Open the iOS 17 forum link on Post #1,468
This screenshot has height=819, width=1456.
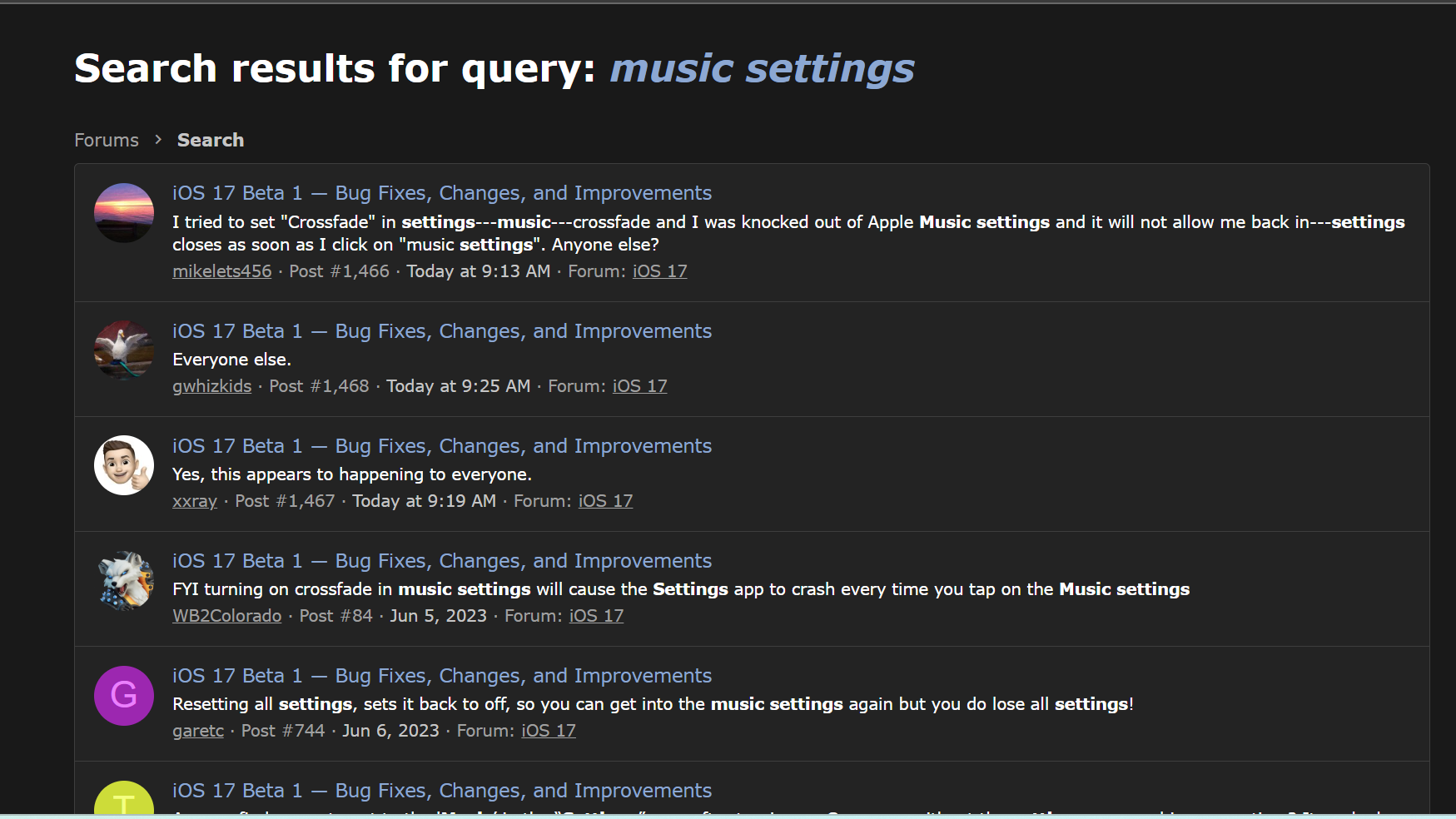pyautogui.click(x=640, y=386)
